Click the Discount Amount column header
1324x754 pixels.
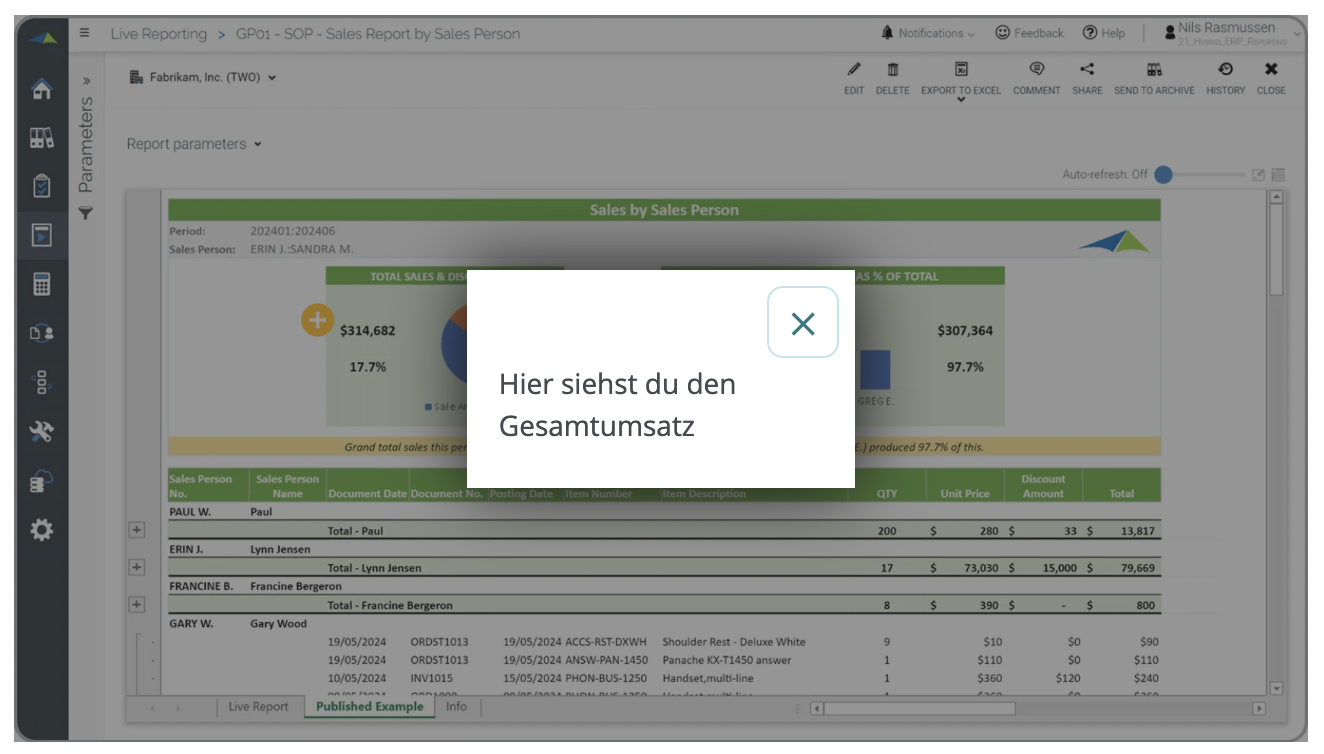pos(1043,486)
